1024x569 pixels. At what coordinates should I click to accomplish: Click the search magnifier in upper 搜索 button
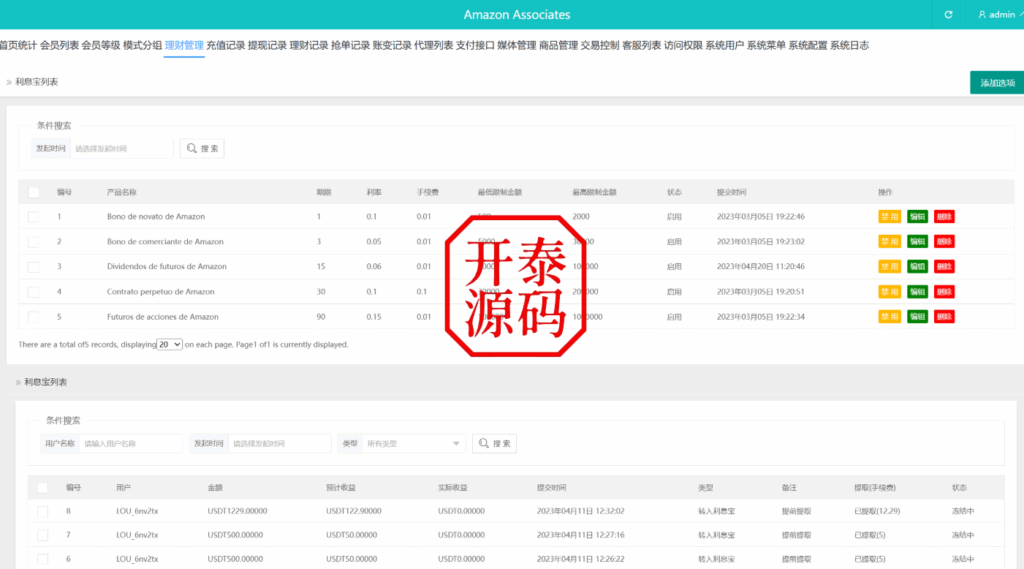pos(191,148)
